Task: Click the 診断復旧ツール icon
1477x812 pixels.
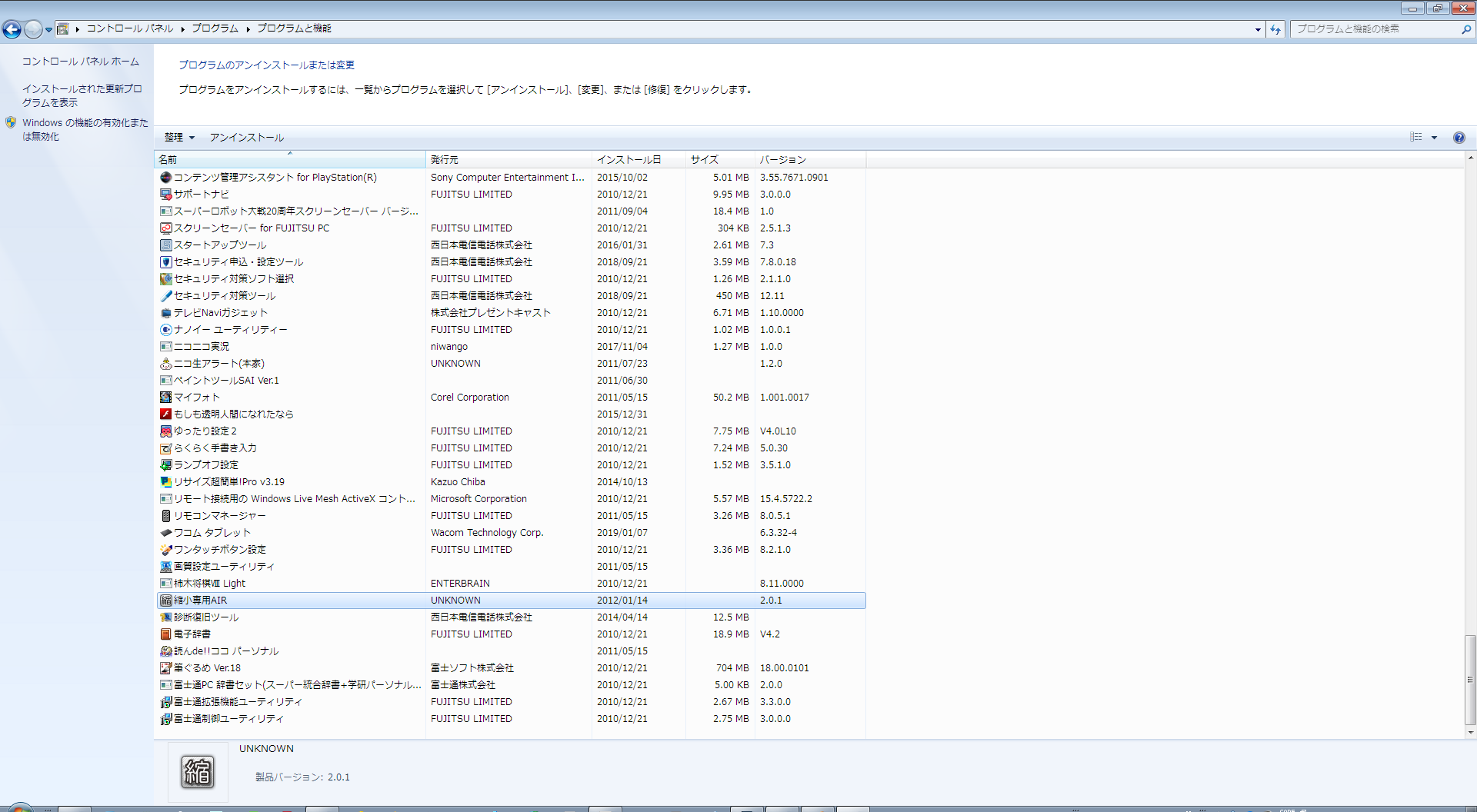Action: 165,617
